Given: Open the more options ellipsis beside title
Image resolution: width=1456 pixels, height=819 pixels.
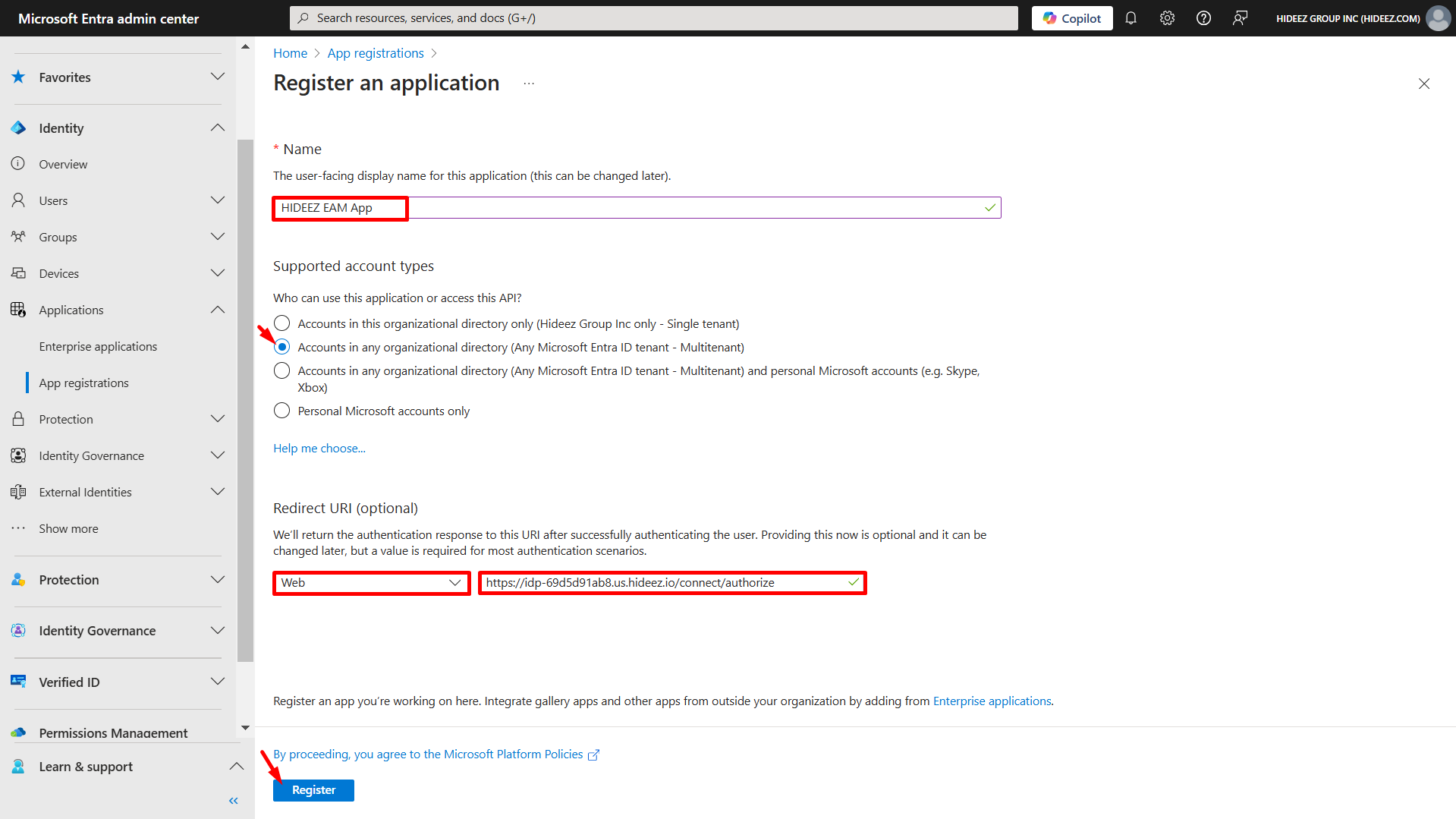Looking at the screenshot, I should (529, 83).
